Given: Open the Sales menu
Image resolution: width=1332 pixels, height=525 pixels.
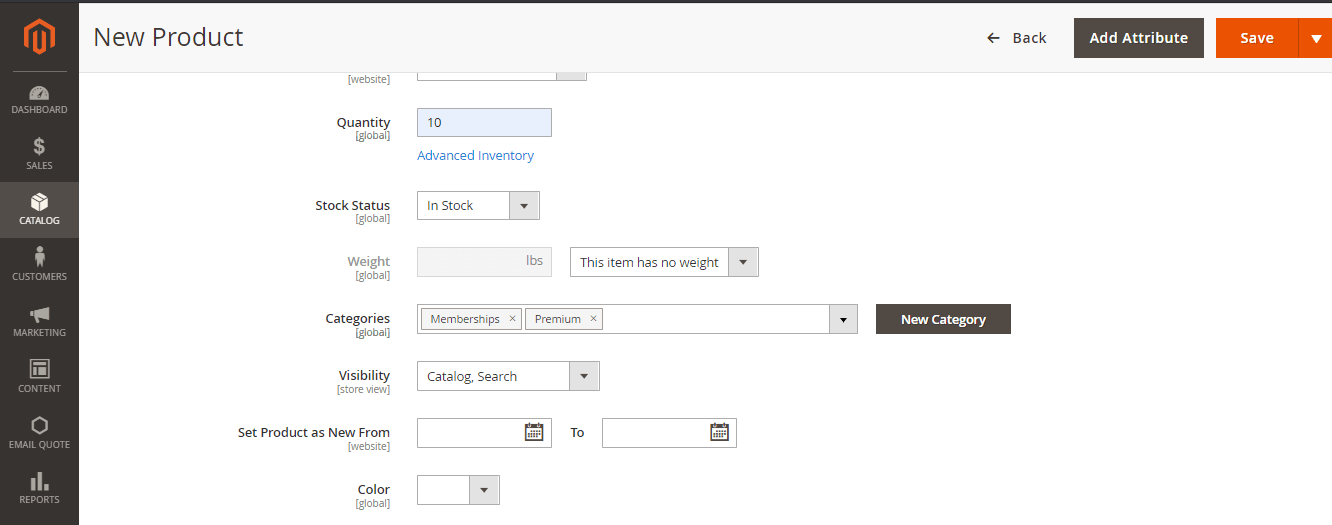Looking at the screenshot, I should (x=39, y=153).
